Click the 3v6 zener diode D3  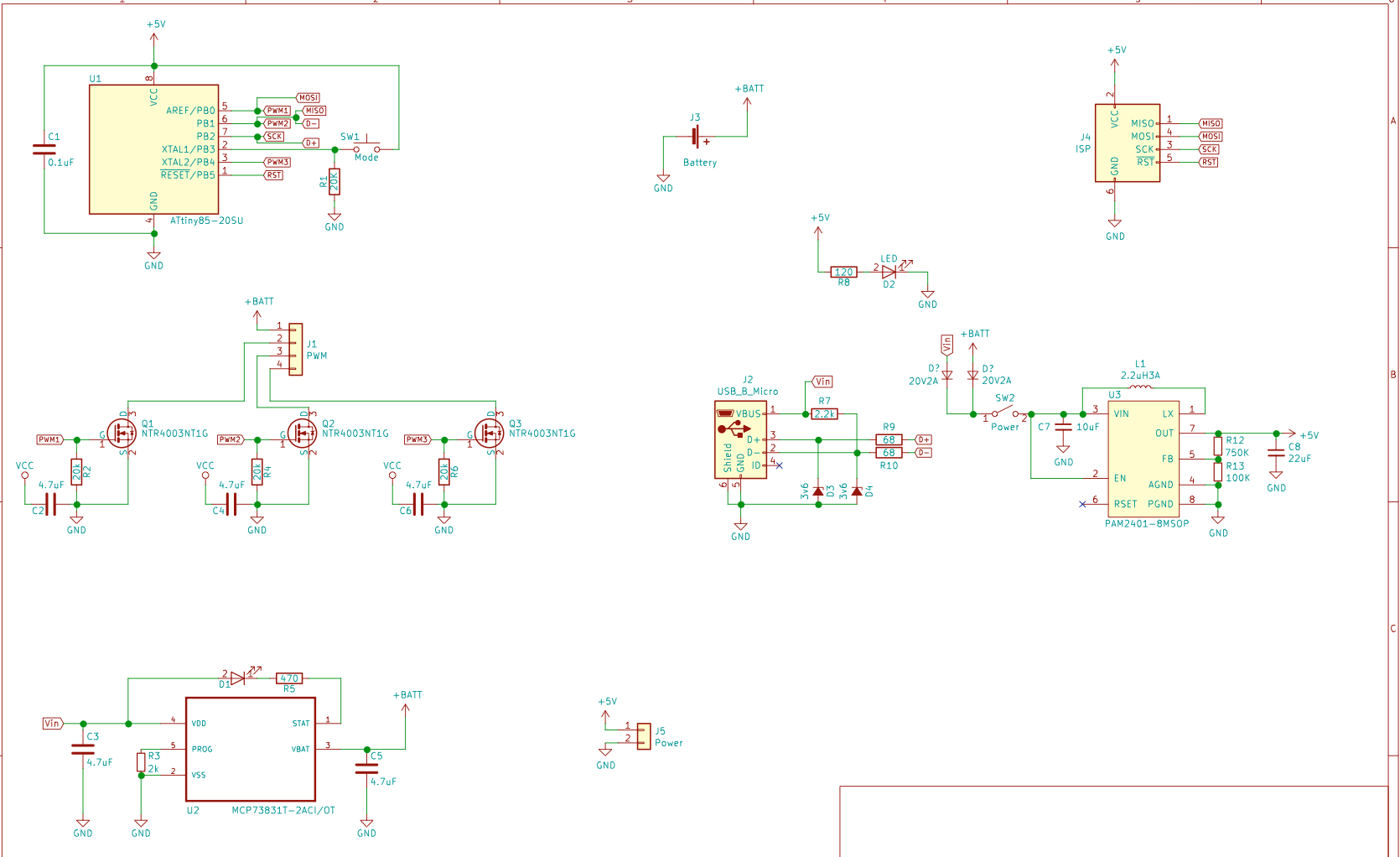coord(818,491)
